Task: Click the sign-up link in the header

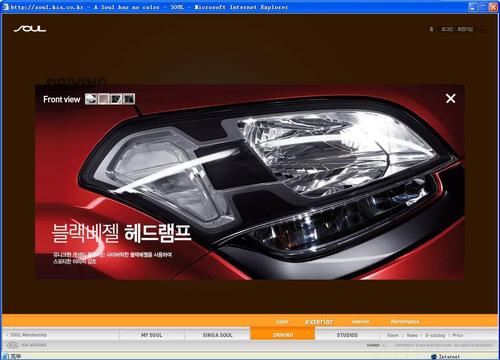Action: coord(465,29)
